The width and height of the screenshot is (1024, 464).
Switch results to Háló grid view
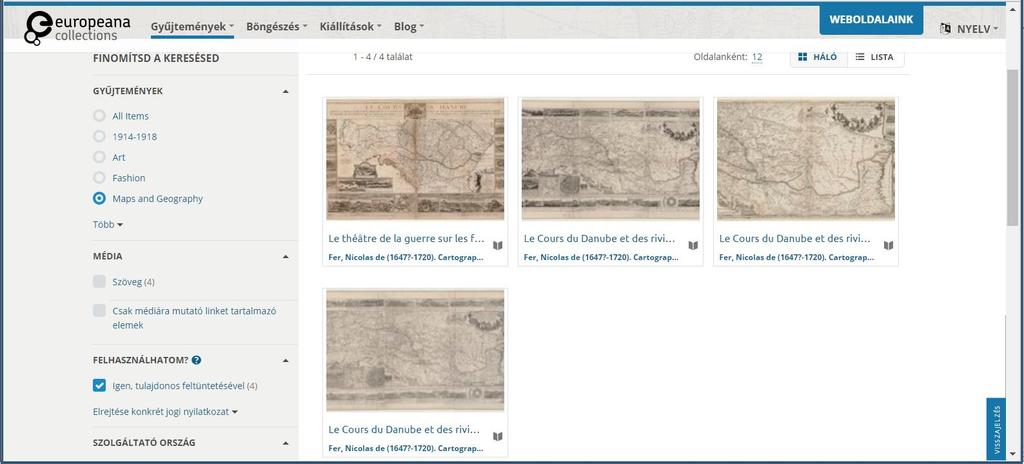point(818,57)
